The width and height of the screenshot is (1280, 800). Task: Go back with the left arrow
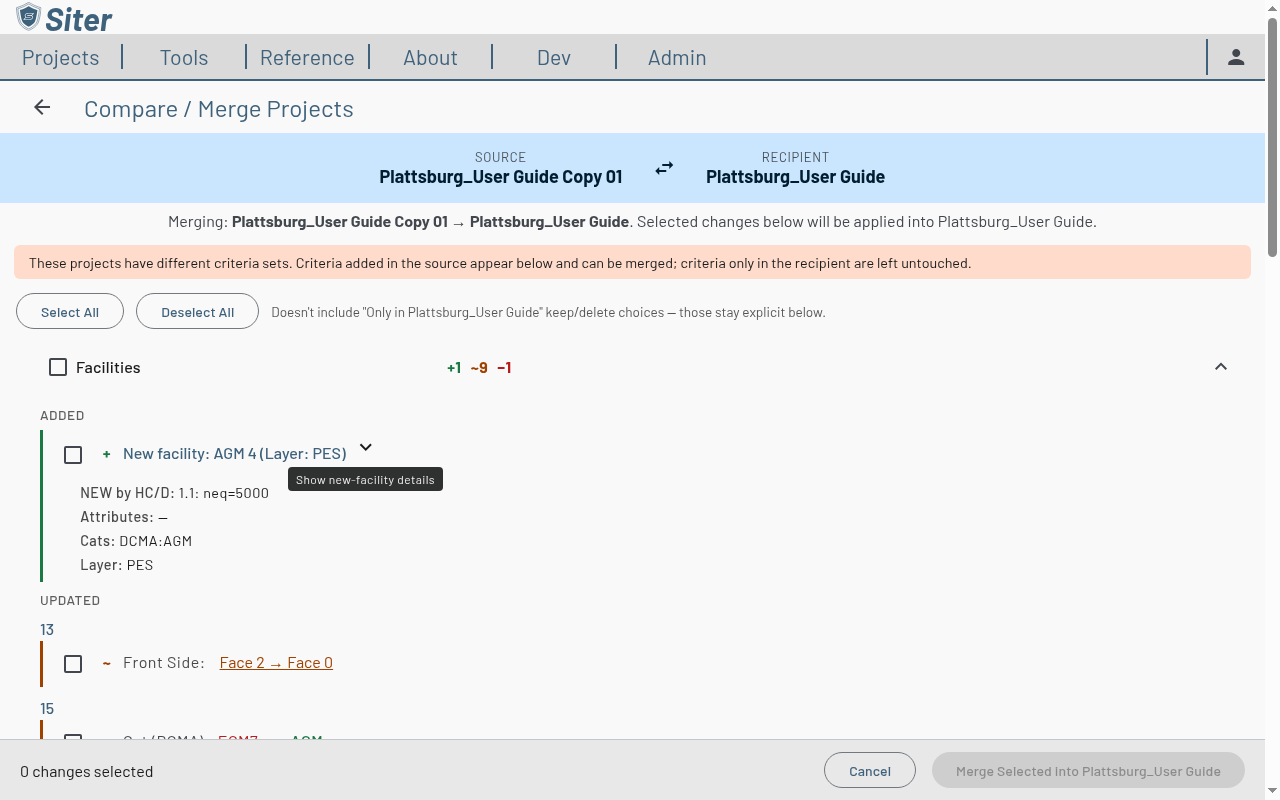pos(42,107)
